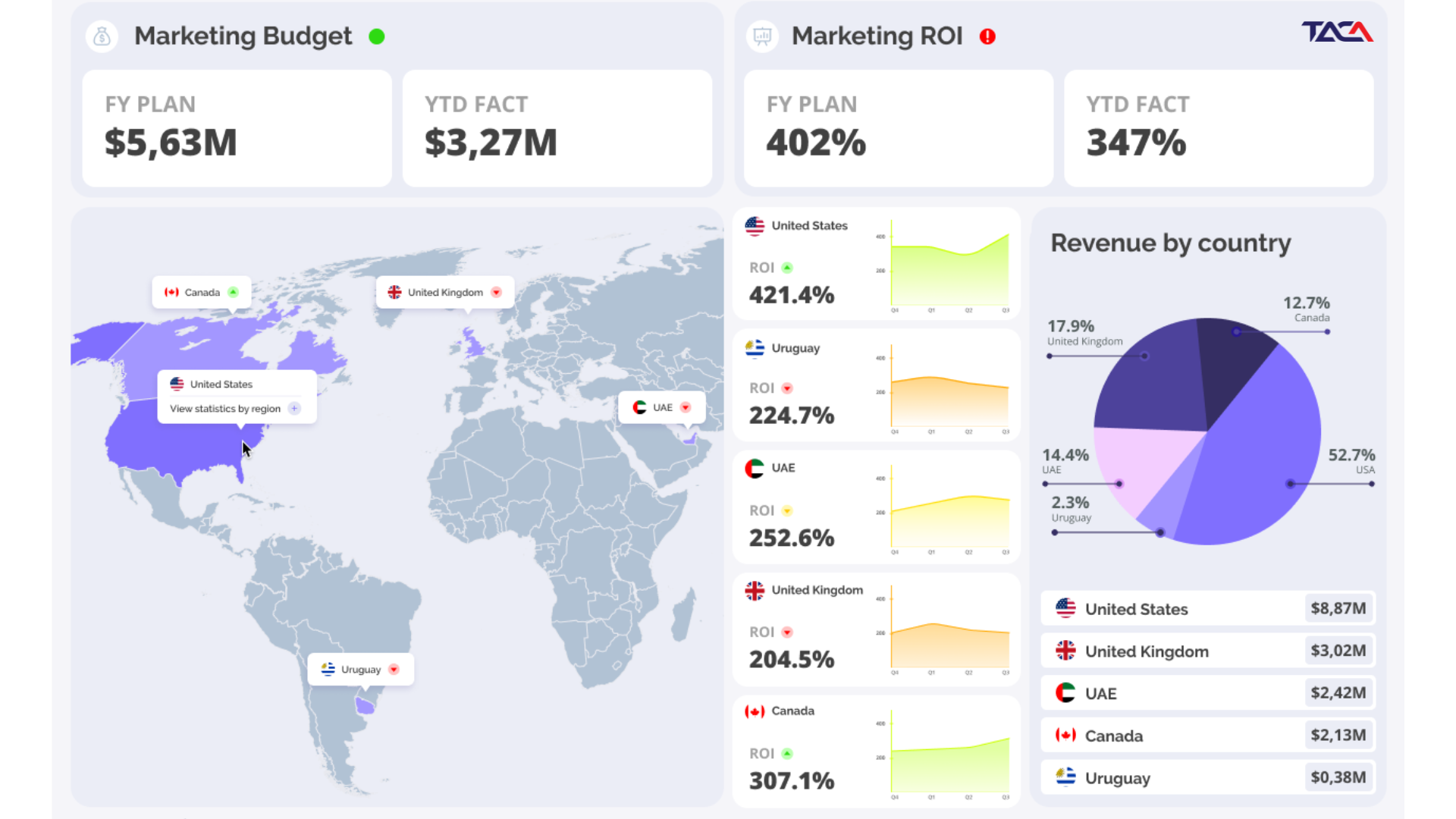Click the red alert icon beside Marketing ROI
1456x819 pixels.
987,36
